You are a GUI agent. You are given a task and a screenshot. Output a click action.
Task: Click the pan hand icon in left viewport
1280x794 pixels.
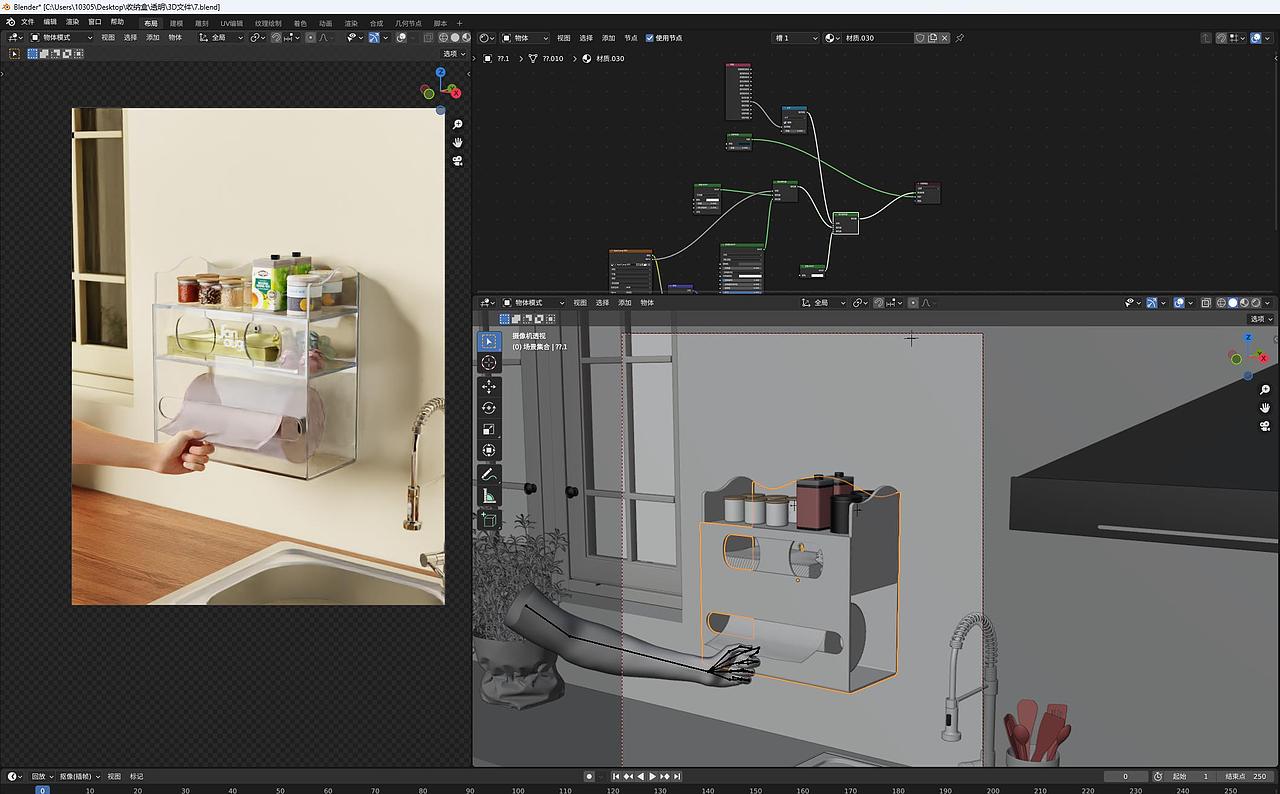(x=457, y=142)
